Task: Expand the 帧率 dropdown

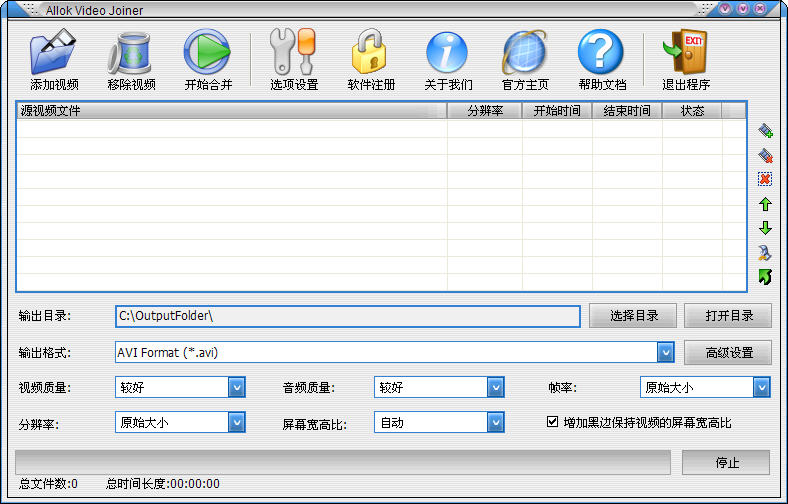Action: 761,387
